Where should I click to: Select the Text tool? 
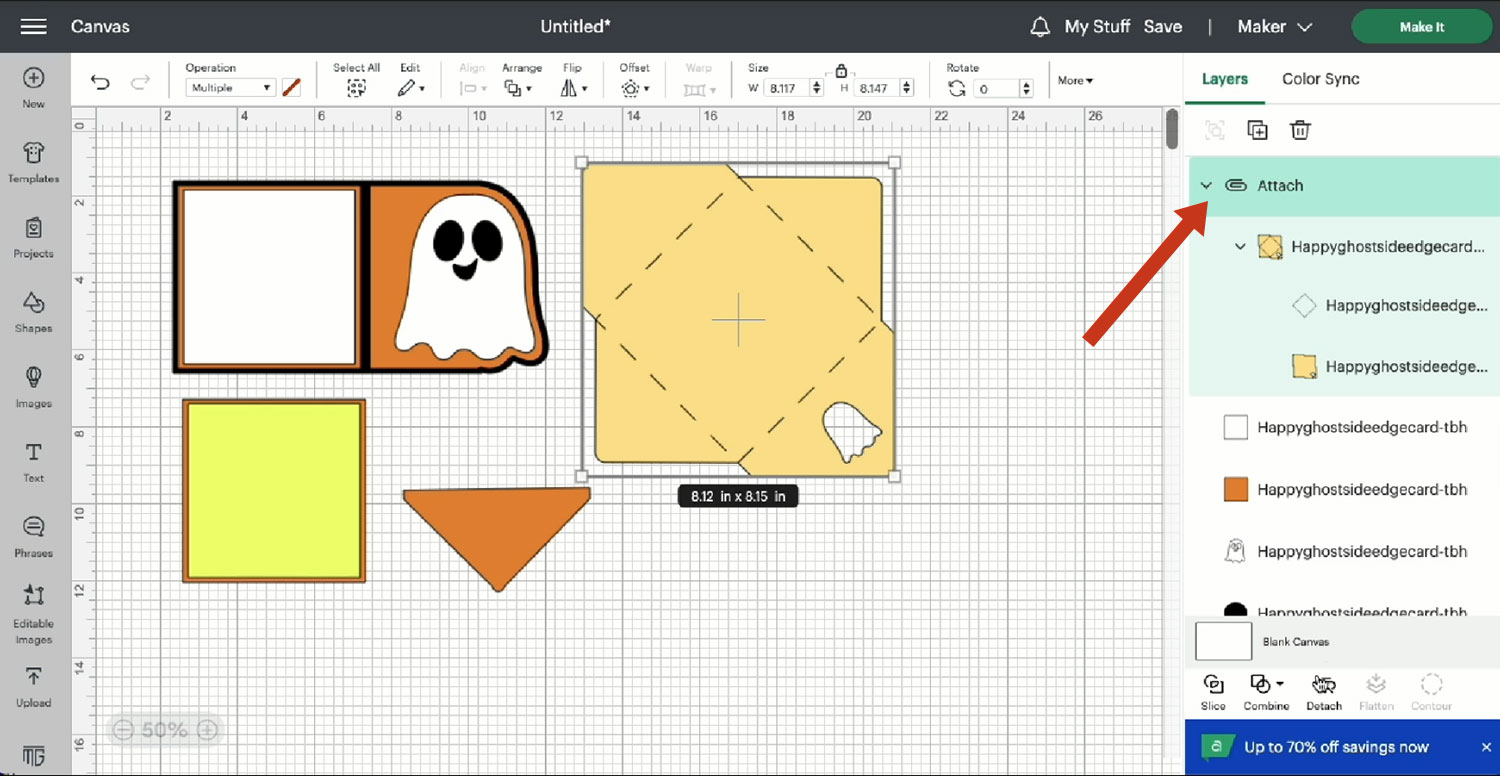click(33, 461)
